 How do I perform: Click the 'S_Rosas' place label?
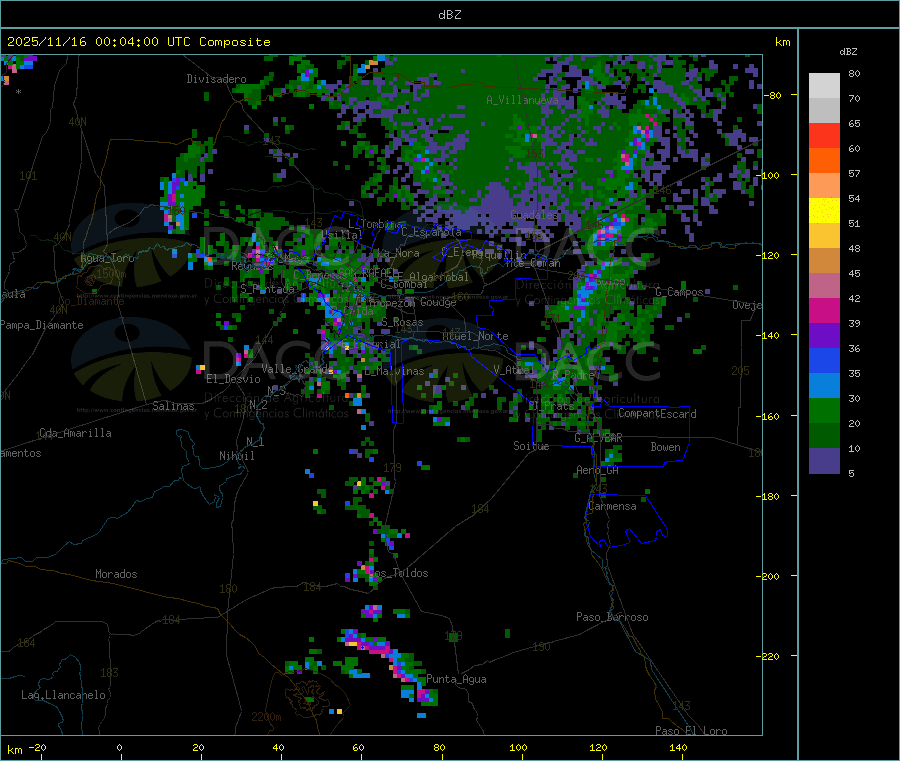pos(402,323)
